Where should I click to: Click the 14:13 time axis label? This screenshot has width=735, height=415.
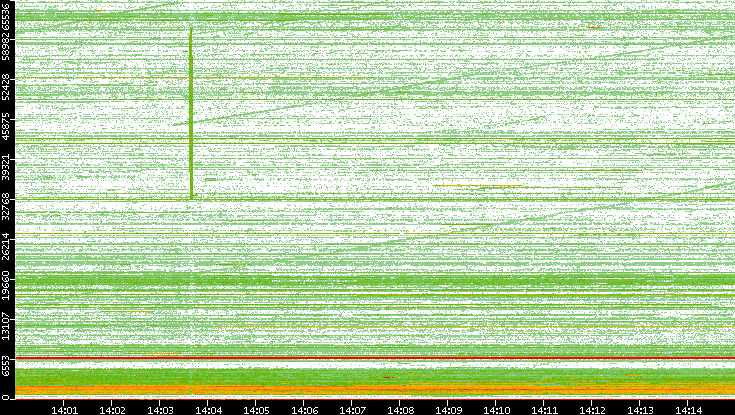(x=641, y=410)
